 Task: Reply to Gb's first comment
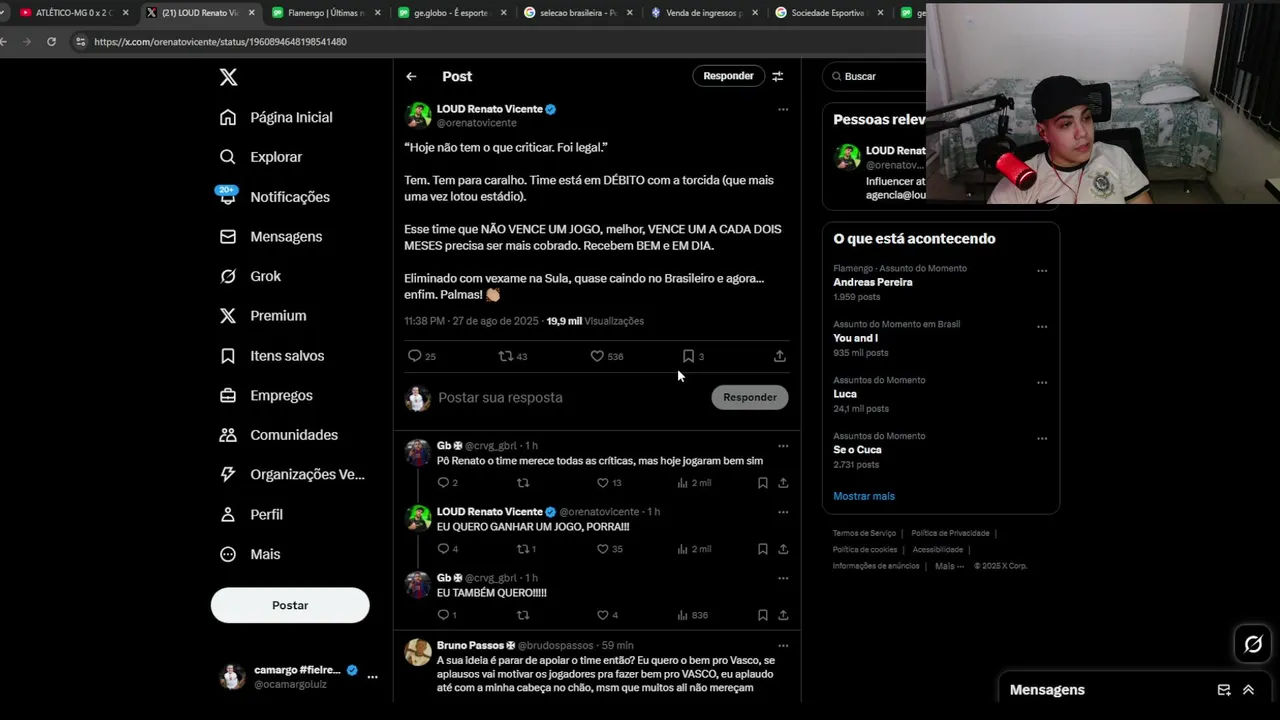point(444,483)
